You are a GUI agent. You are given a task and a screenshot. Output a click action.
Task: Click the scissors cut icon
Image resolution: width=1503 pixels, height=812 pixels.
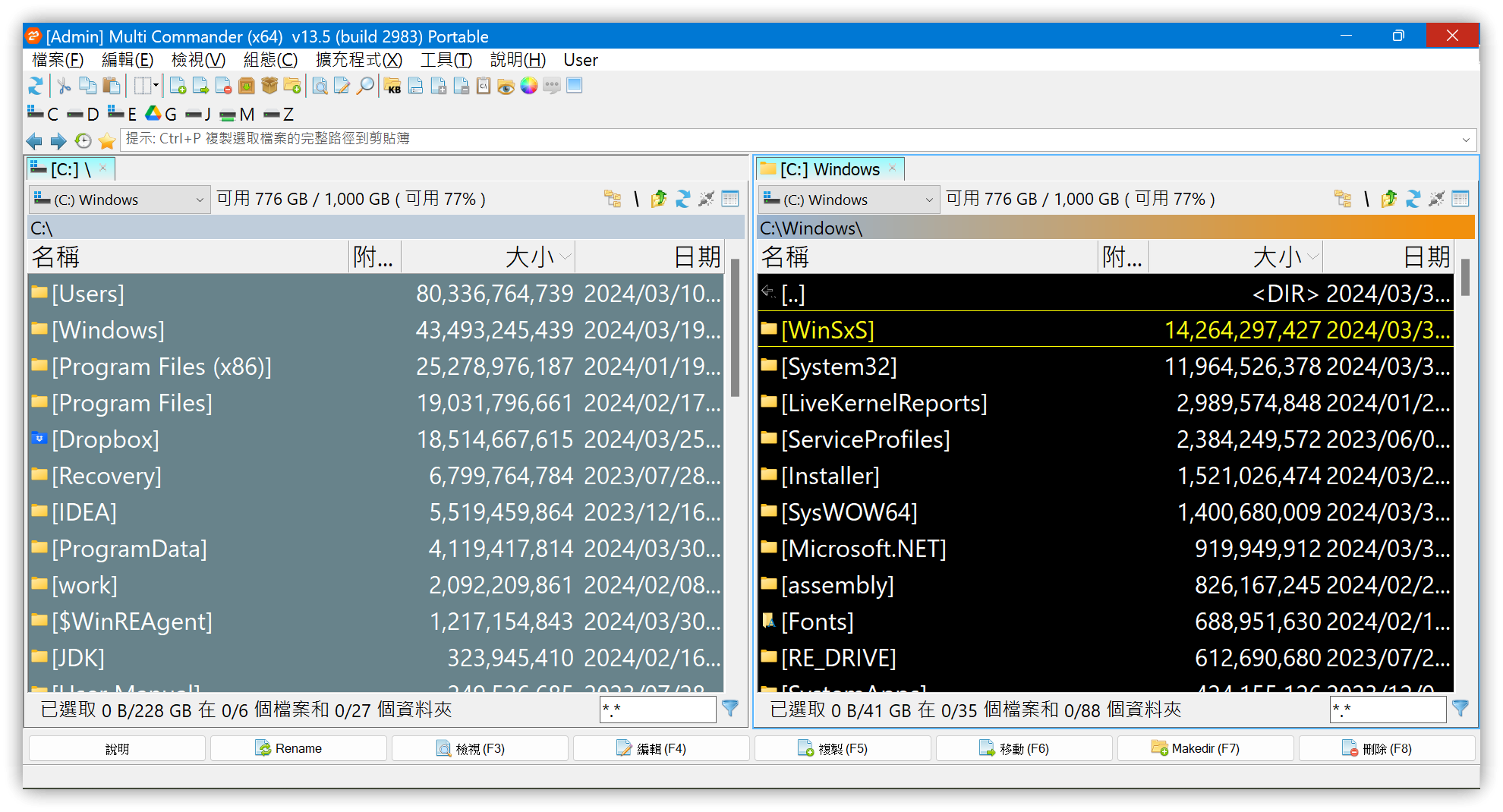click(65, 86)
